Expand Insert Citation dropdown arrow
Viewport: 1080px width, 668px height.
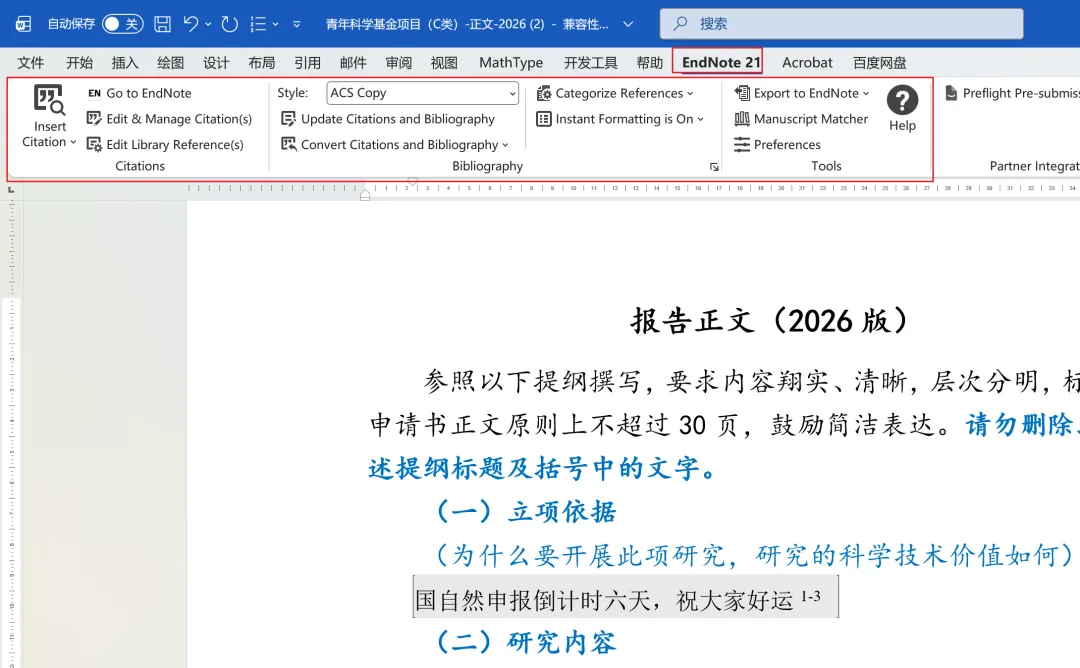[73, 142]
